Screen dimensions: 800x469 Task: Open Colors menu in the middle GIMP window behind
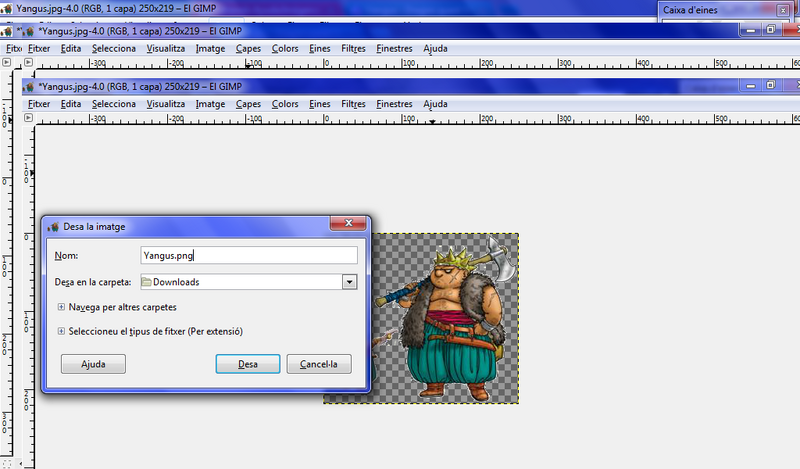click(x=285, y=48)
